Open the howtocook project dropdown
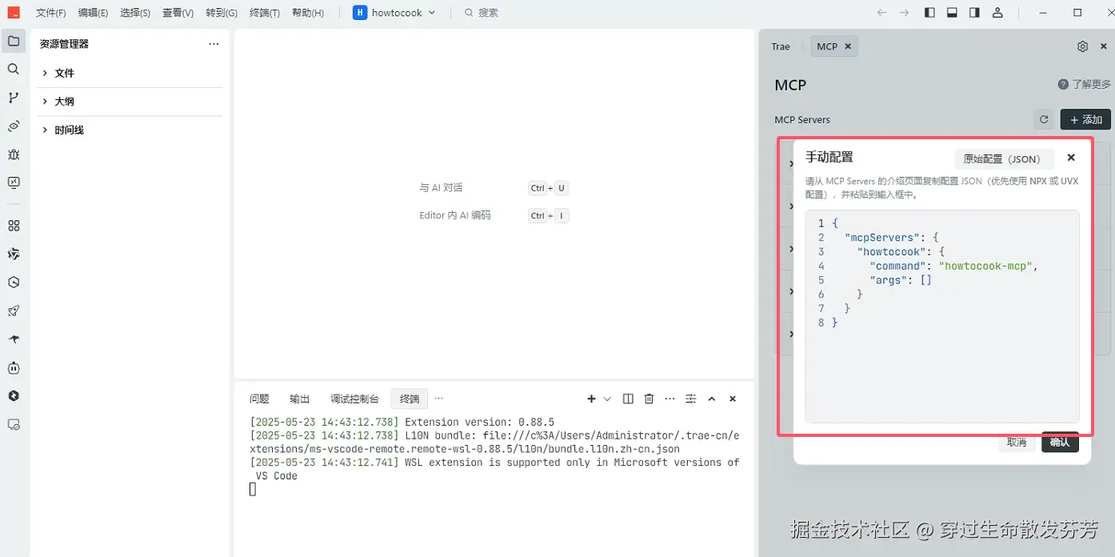 pyautogui.click(x=394, y=13)
